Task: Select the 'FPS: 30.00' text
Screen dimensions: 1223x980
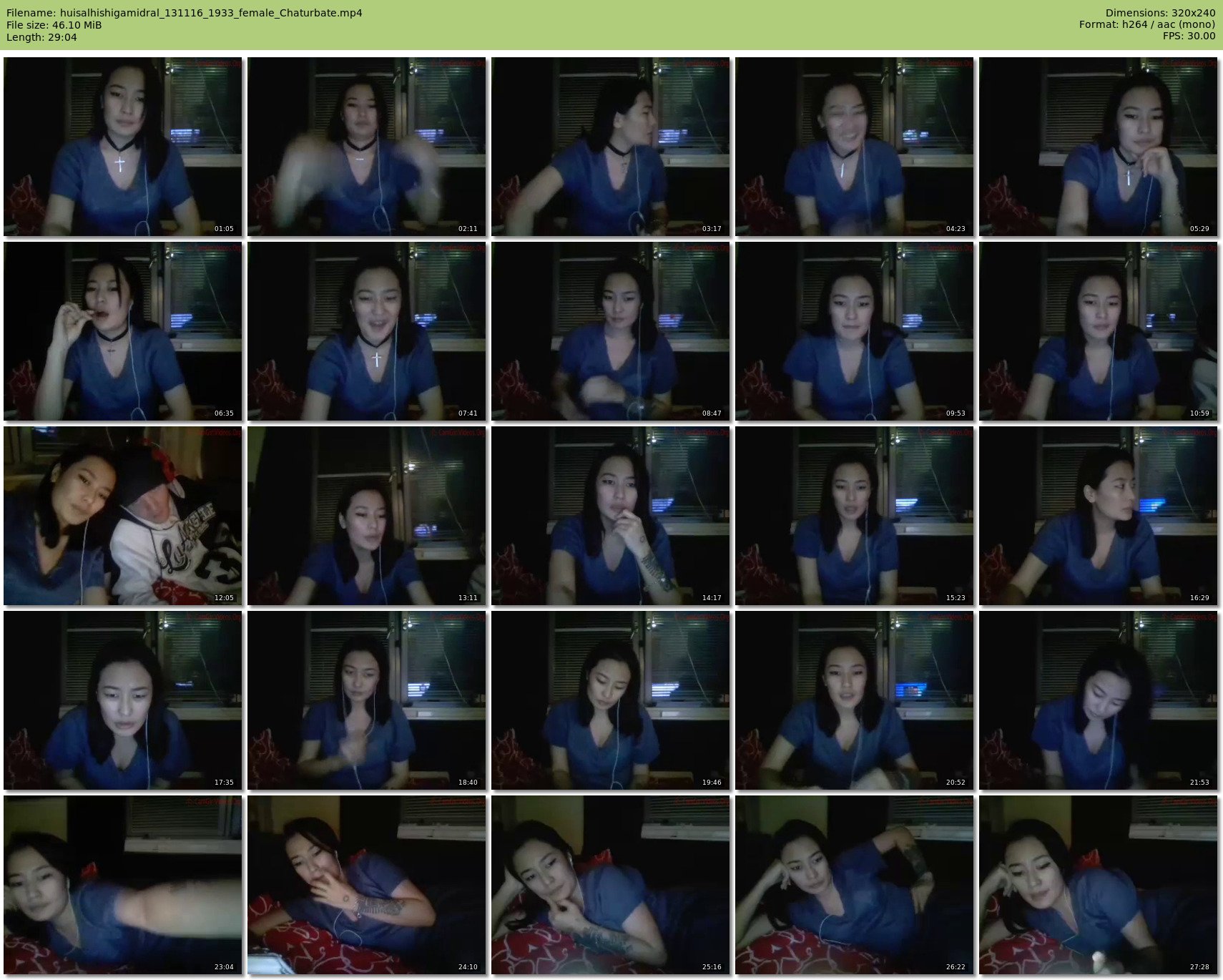Action: (1189, 37)
